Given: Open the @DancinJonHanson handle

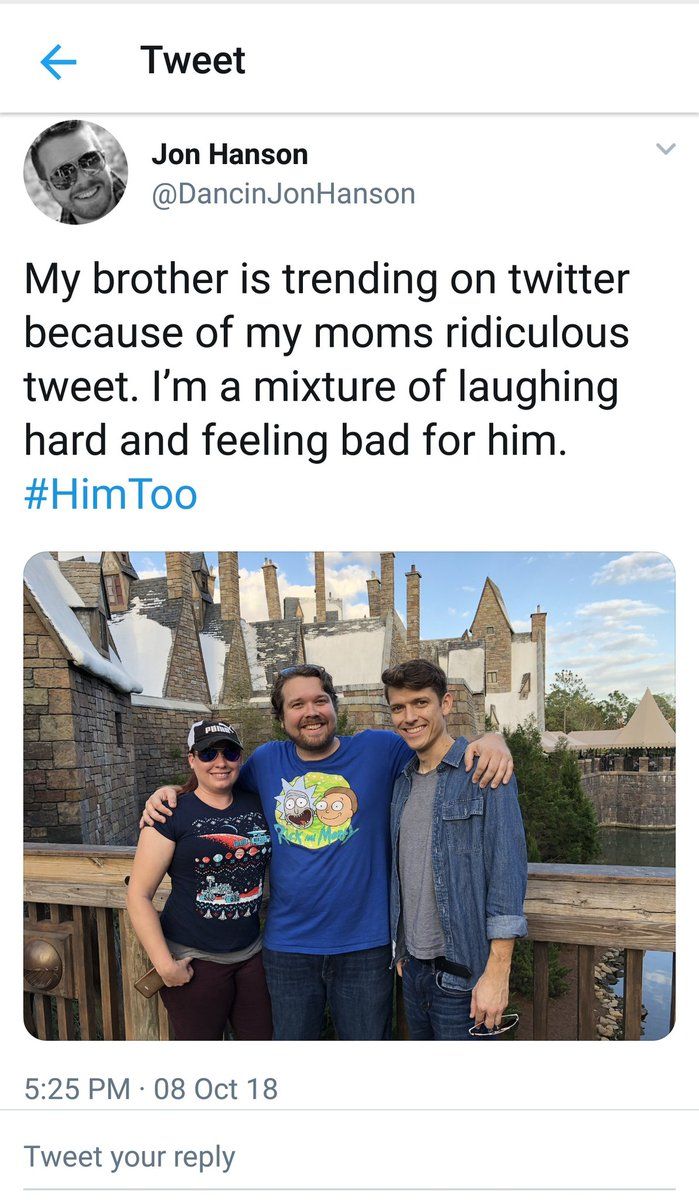Looking at the screenshot, I should [x=283, y=193].
